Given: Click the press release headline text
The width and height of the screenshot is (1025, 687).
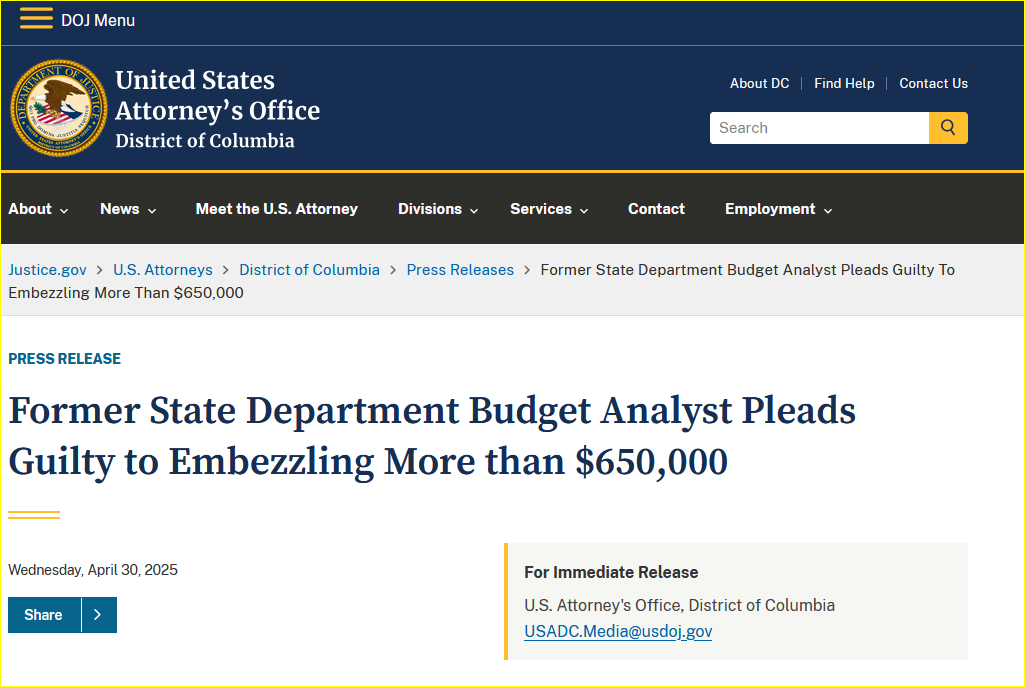Looking at the screenshot, I should [431, 436].
